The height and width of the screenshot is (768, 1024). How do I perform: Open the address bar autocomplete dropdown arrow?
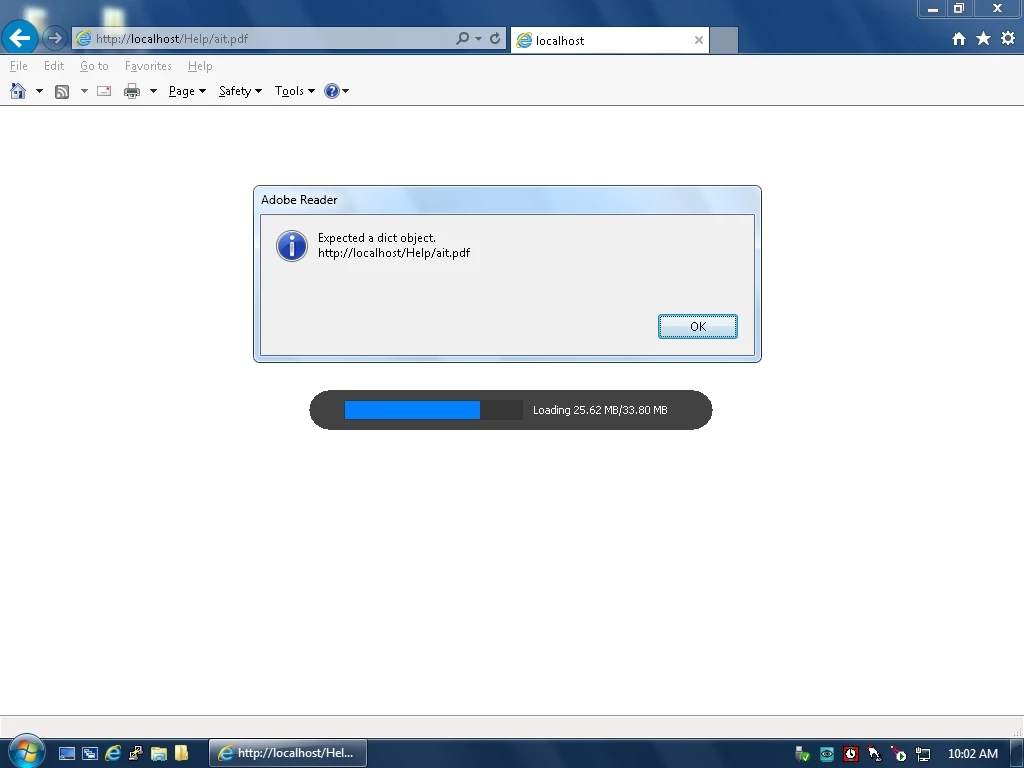click(479, 39)
